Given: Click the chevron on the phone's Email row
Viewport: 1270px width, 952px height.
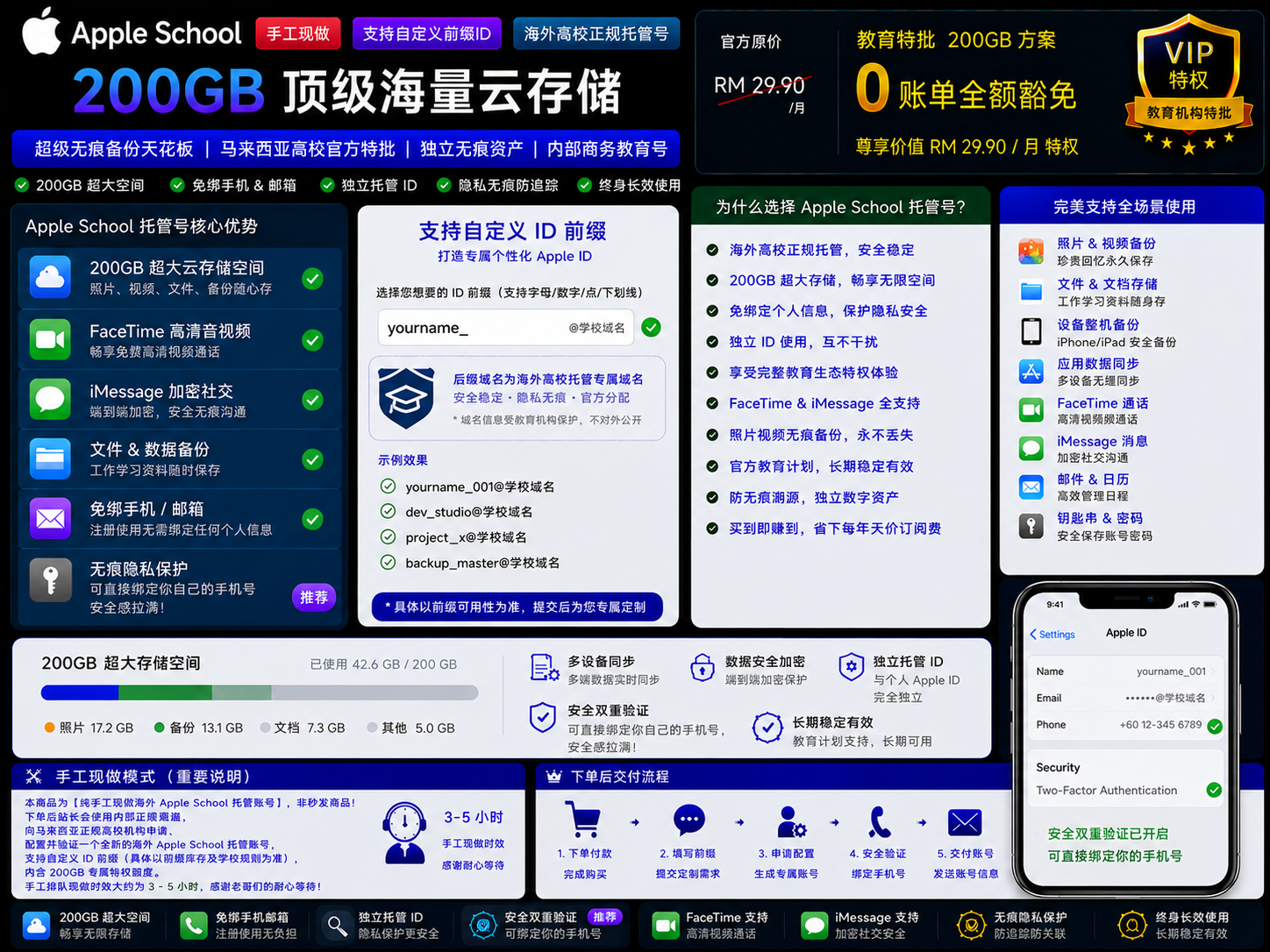Looking at the screenshot, I should click(x=1215, y=698).
